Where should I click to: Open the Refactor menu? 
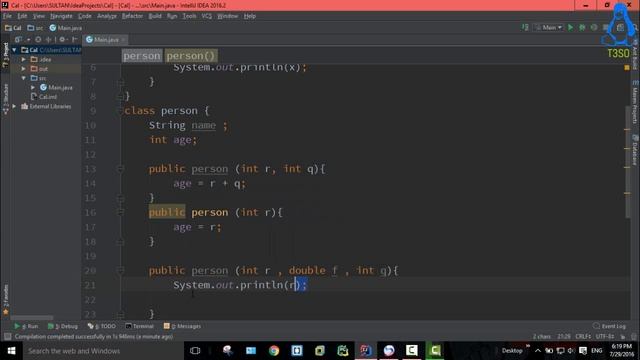pos(132,16)
